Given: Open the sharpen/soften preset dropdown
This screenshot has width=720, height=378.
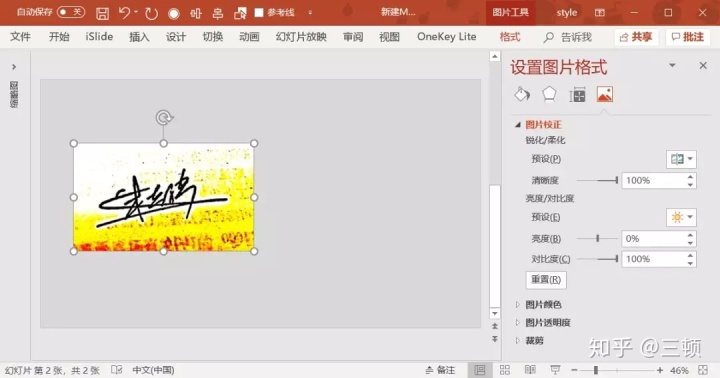Looking at the screenshot, I should pos(681,159).
